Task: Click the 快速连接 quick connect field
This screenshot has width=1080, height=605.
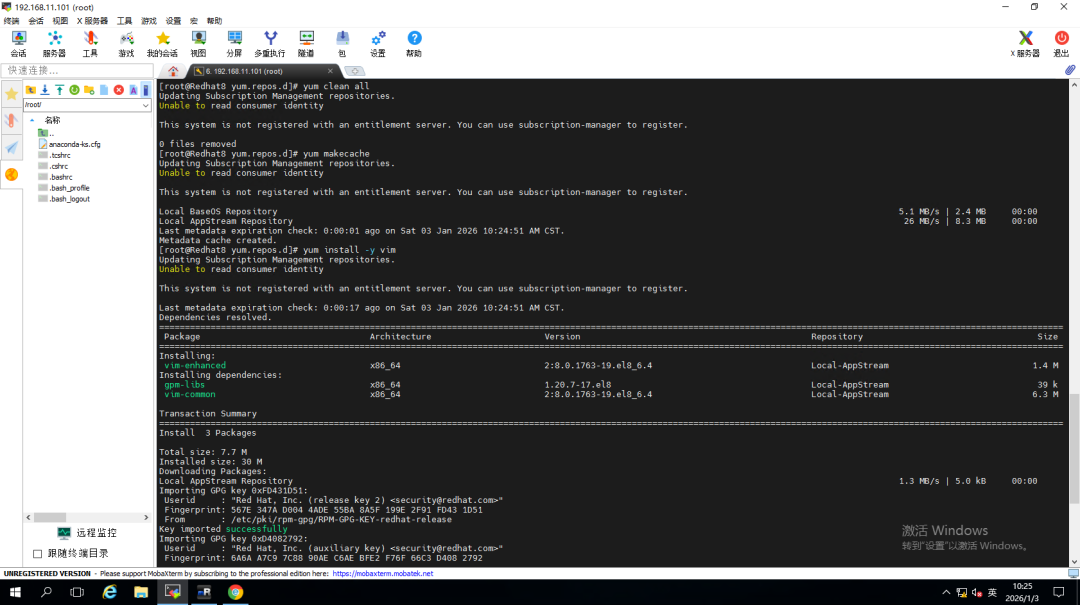Action: point(77,70)
